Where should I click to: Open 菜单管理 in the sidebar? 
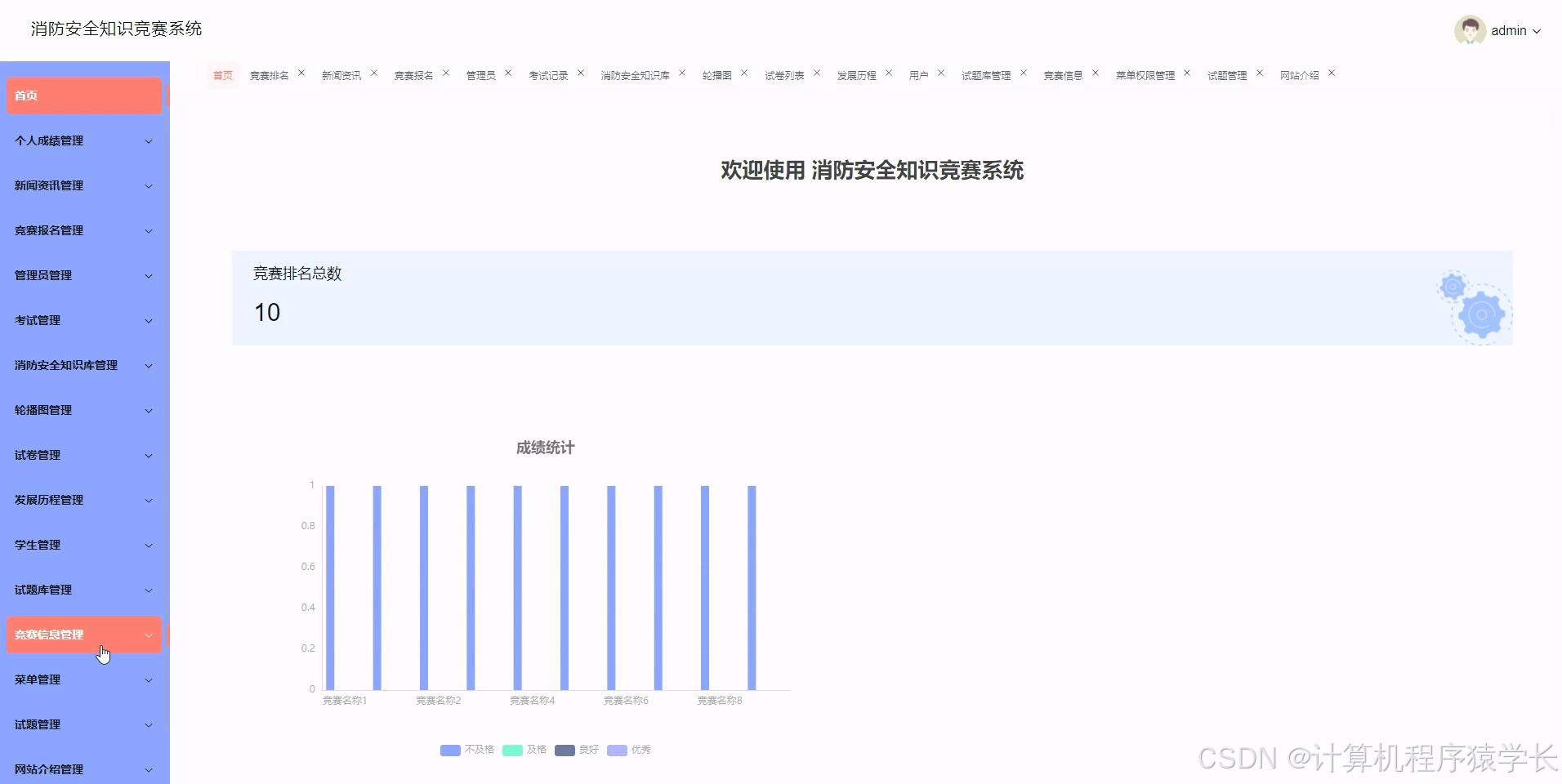(84, 679)
